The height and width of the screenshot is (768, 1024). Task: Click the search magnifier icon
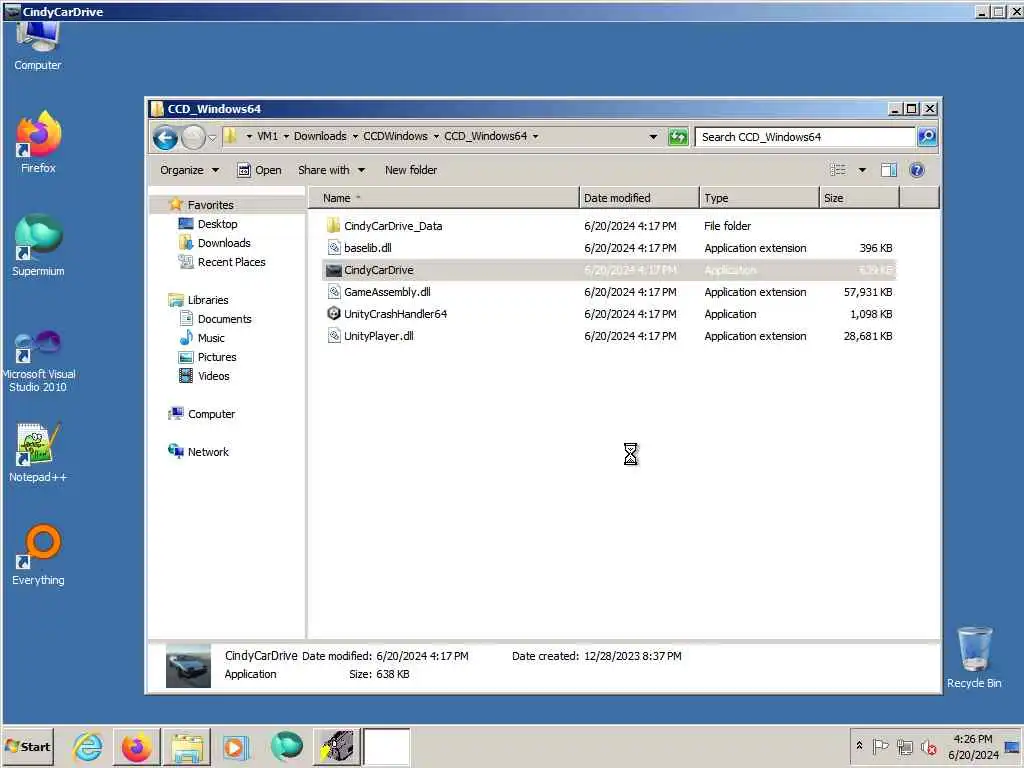(x=927, y=136)
